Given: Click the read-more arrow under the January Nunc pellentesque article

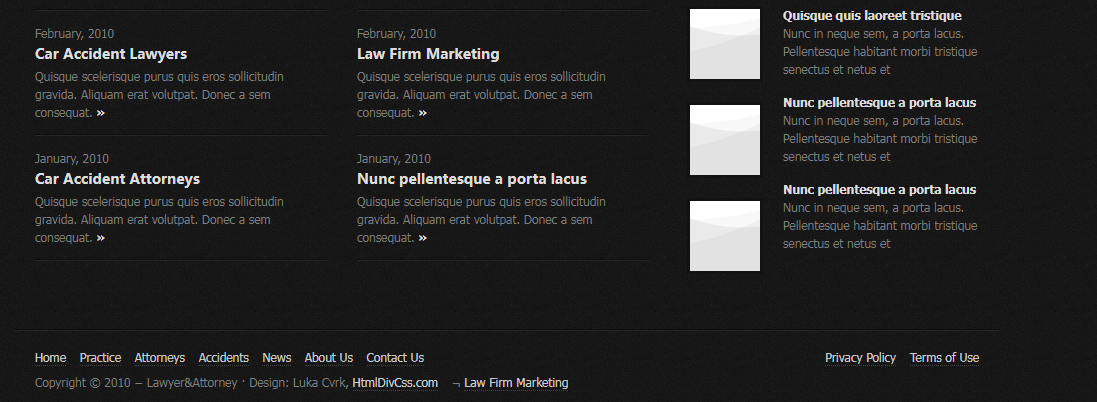Looking at the screenshot, I should point(423,238).
